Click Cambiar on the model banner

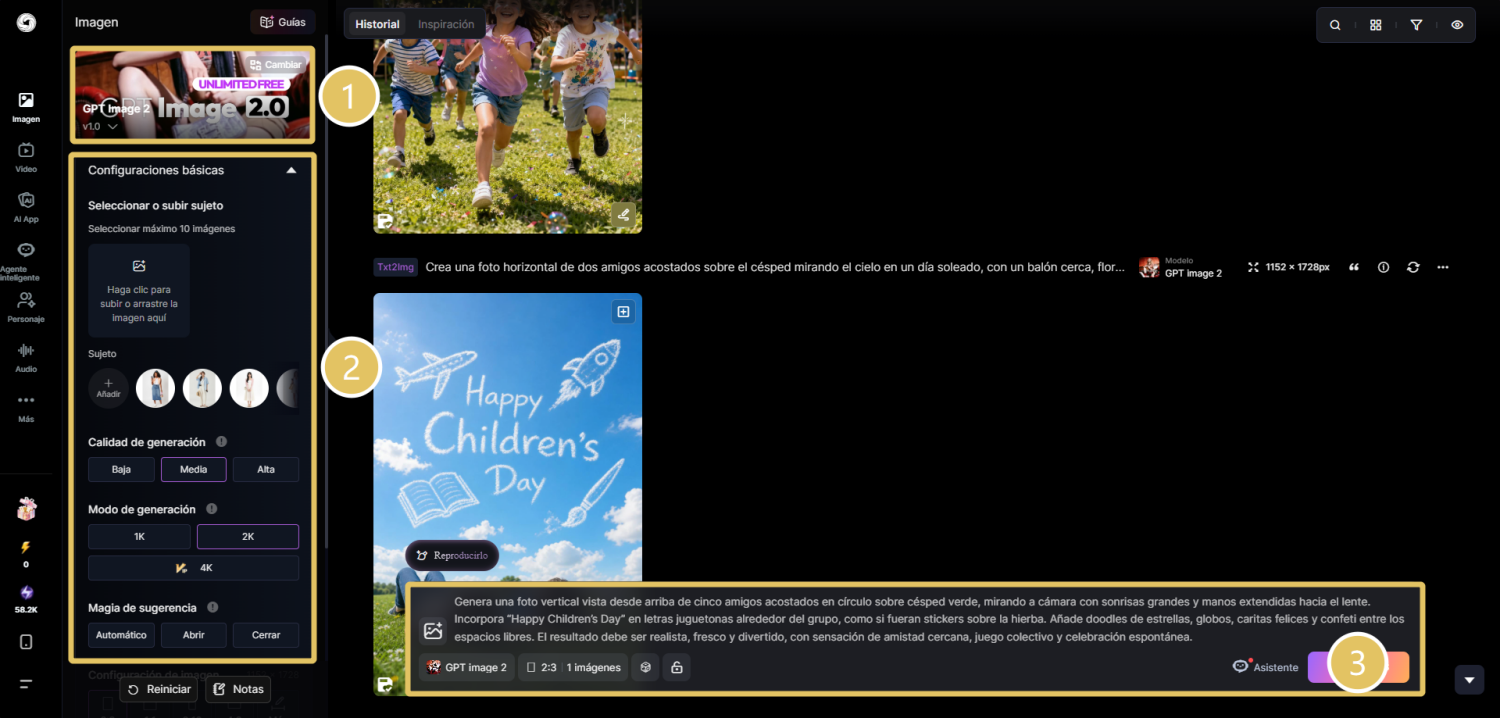point(275,65)
